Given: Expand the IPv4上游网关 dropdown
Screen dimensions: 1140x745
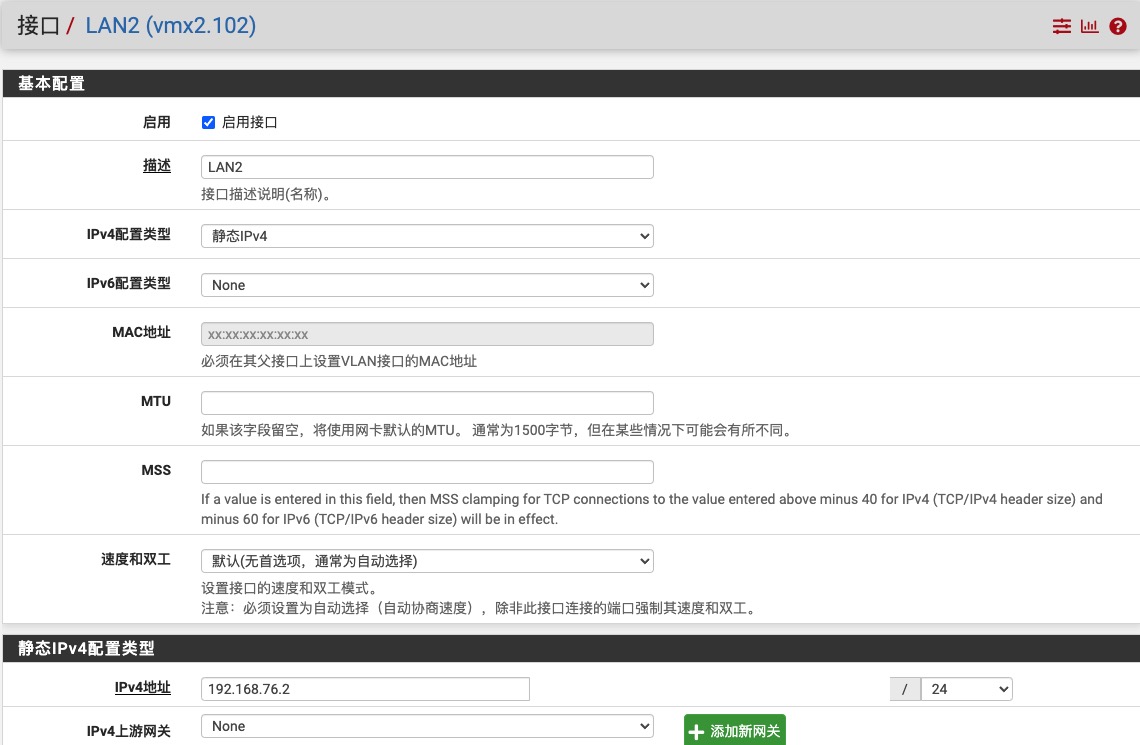Looking at the screenshot, I should coord(427,726).
